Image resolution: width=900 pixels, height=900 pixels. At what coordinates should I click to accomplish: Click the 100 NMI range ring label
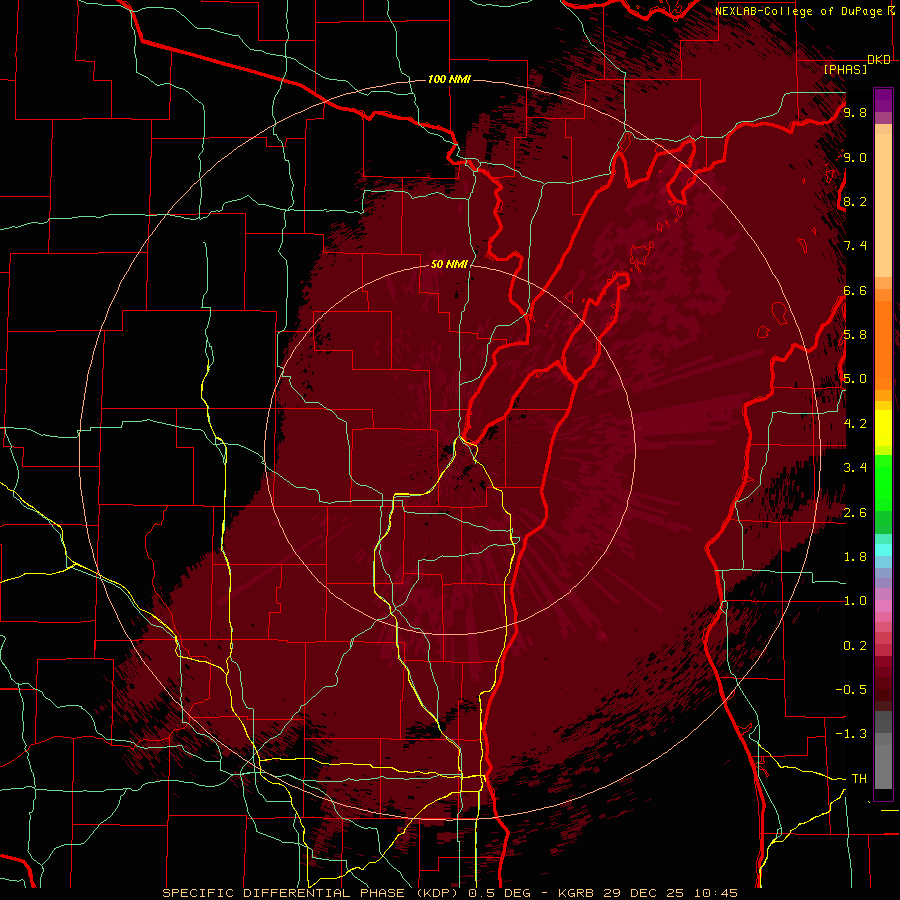[449, 79]
